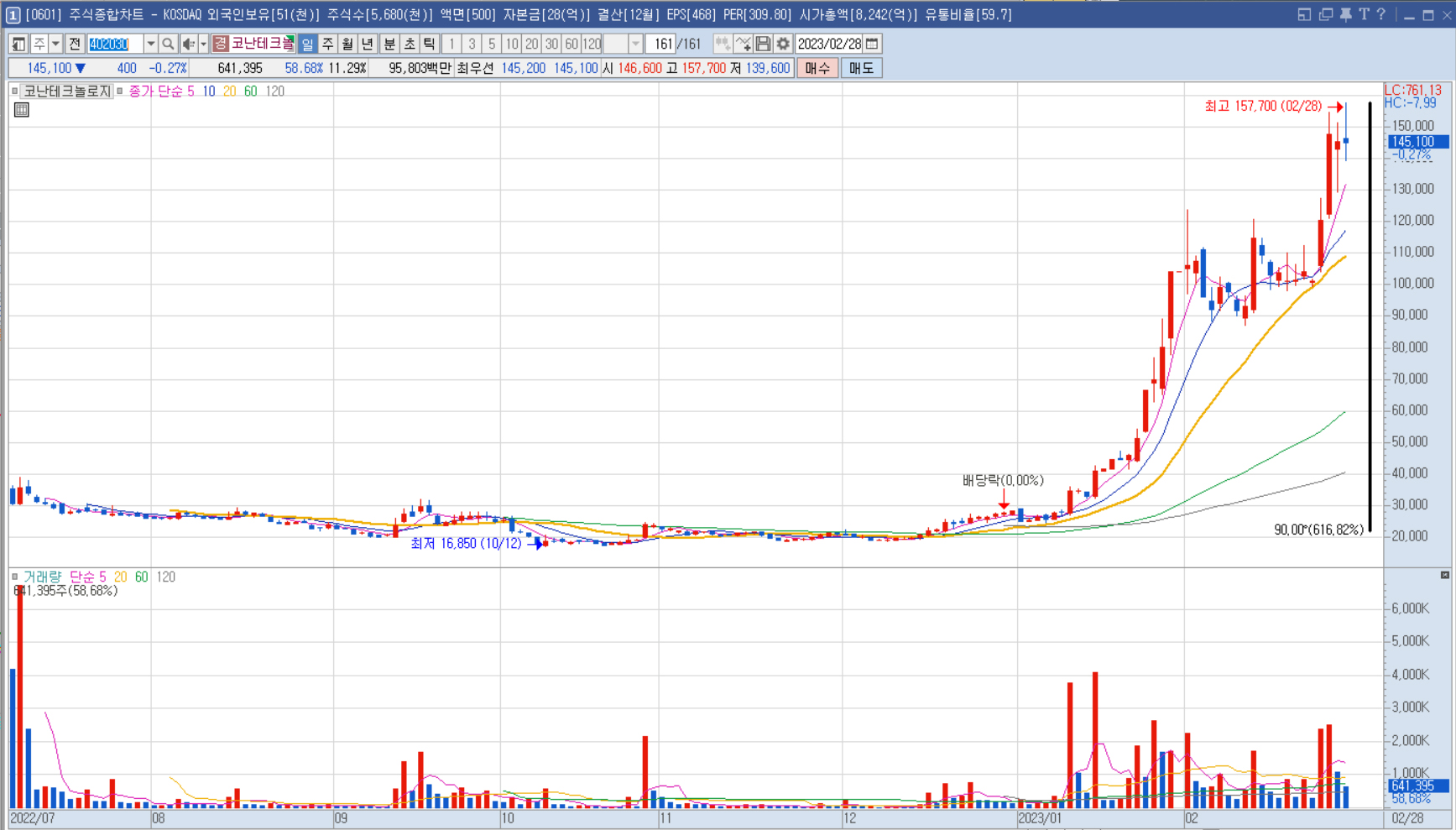Open the 주 category dropdown arrow
The image size is (1456, 830).
tap(55, 44)
